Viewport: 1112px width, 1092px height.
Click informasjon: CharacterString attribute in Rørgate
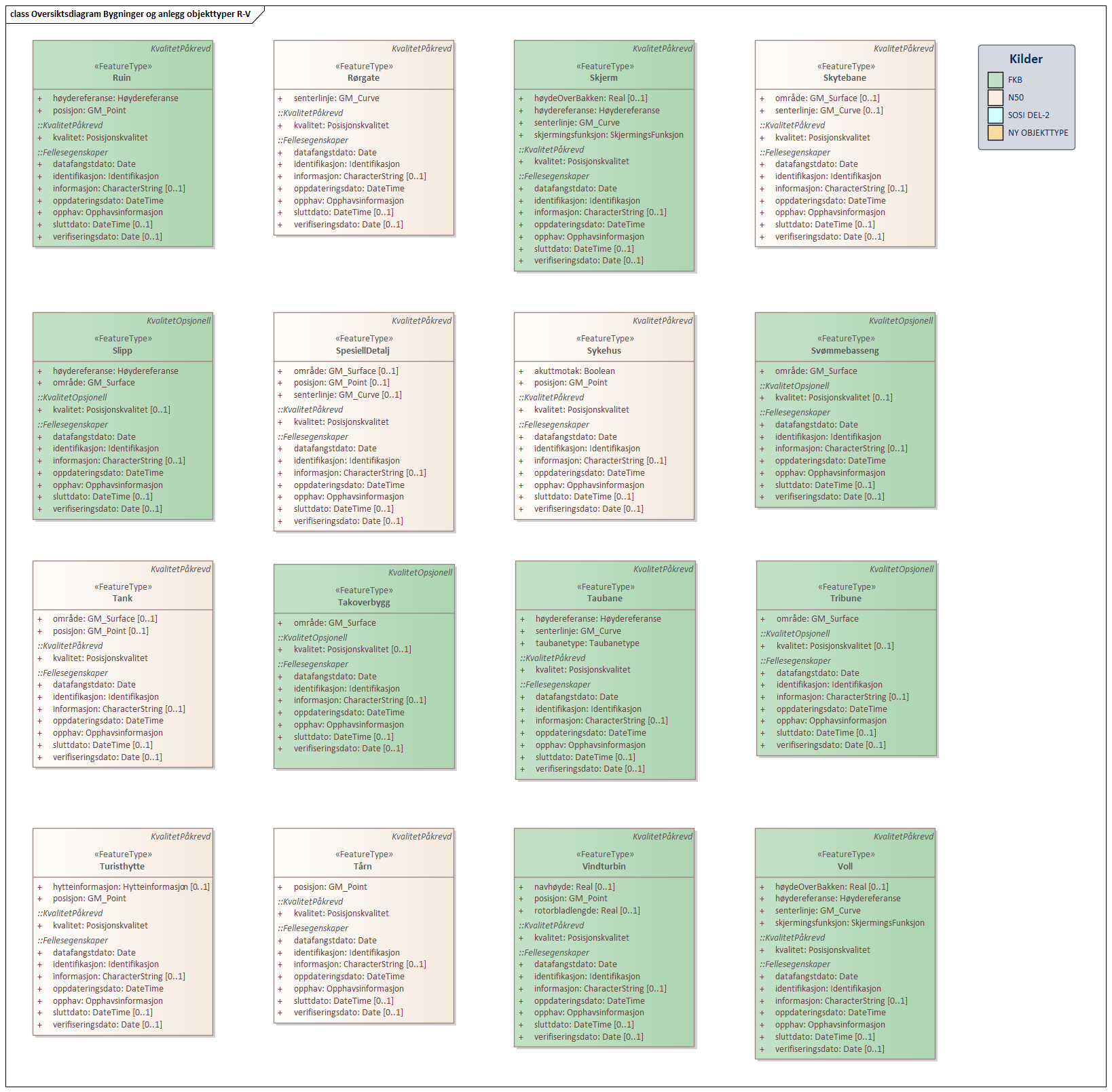pyautogui.click(x=360, y=176)
